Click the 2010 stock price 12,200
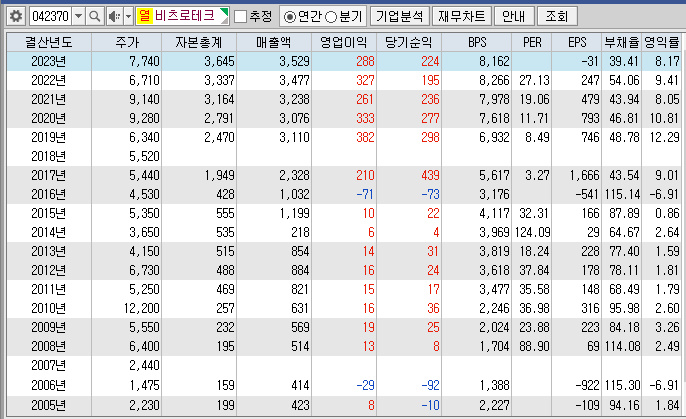This screenshot has width=686, height=419. point(142,308)
